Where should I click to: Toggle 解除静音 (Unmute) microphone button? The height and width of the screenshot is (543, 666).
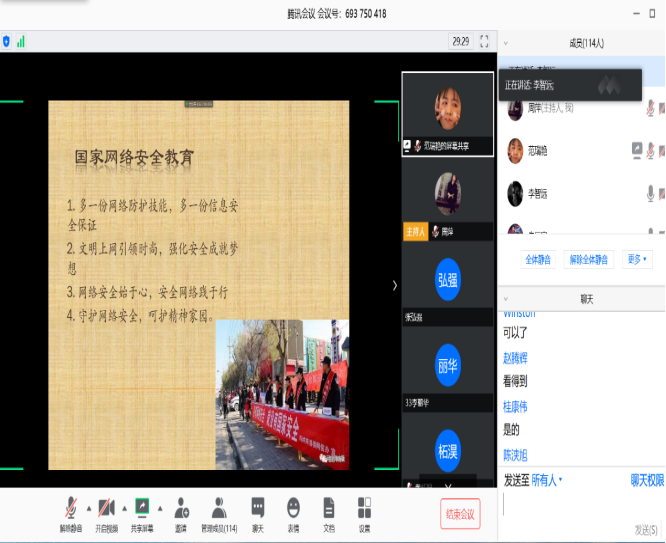tap(71, 512)
